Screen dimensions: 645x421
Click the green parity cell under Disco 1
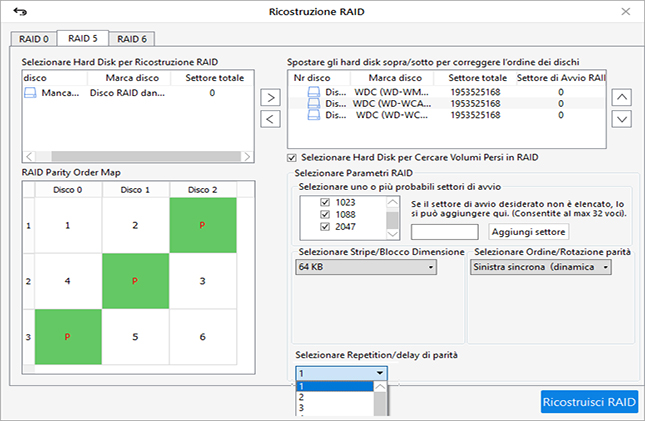pos(135,281)
